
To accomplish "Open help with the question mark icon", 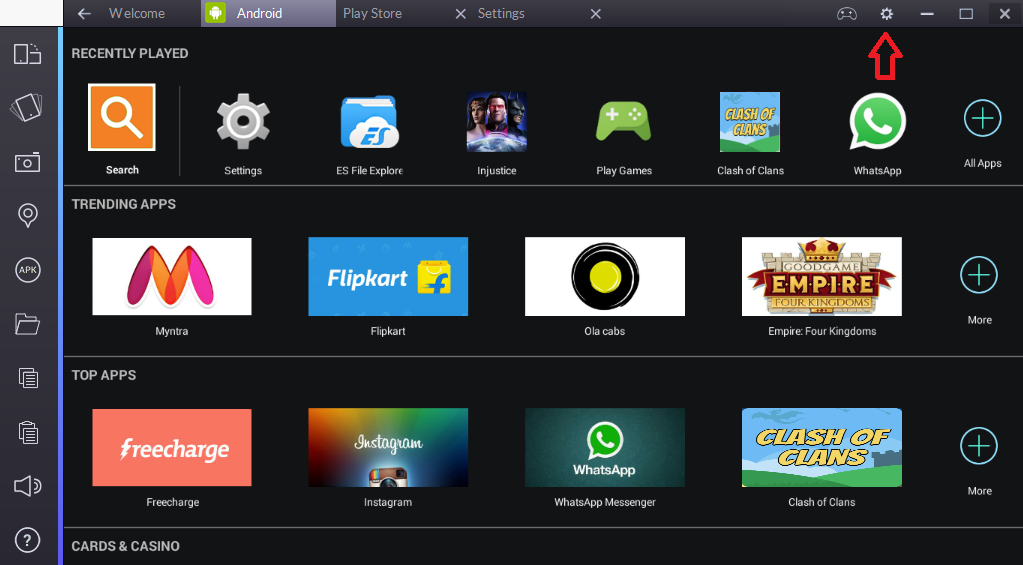I will click(x=27, y=540).
